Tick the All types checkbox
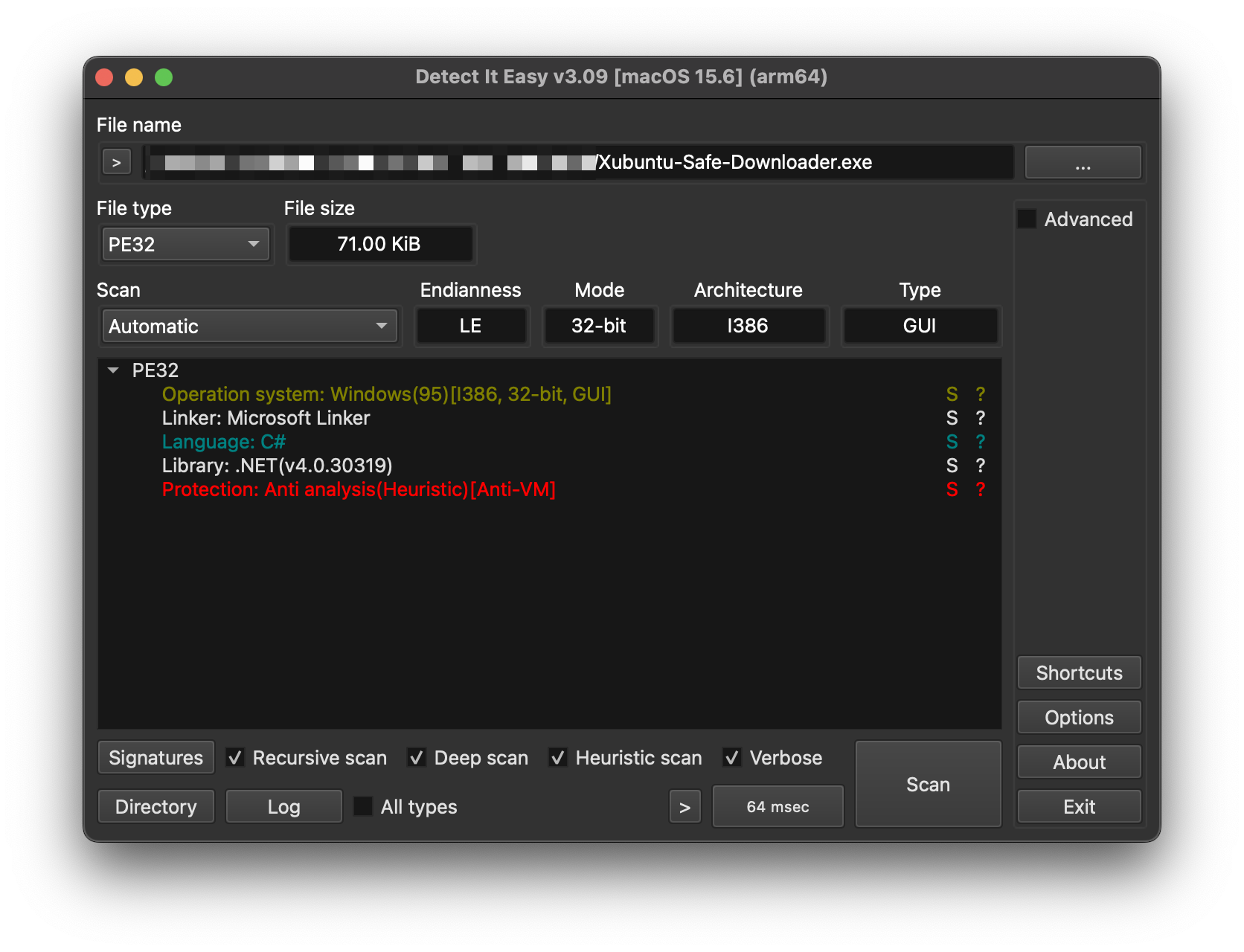 (363, 807)
